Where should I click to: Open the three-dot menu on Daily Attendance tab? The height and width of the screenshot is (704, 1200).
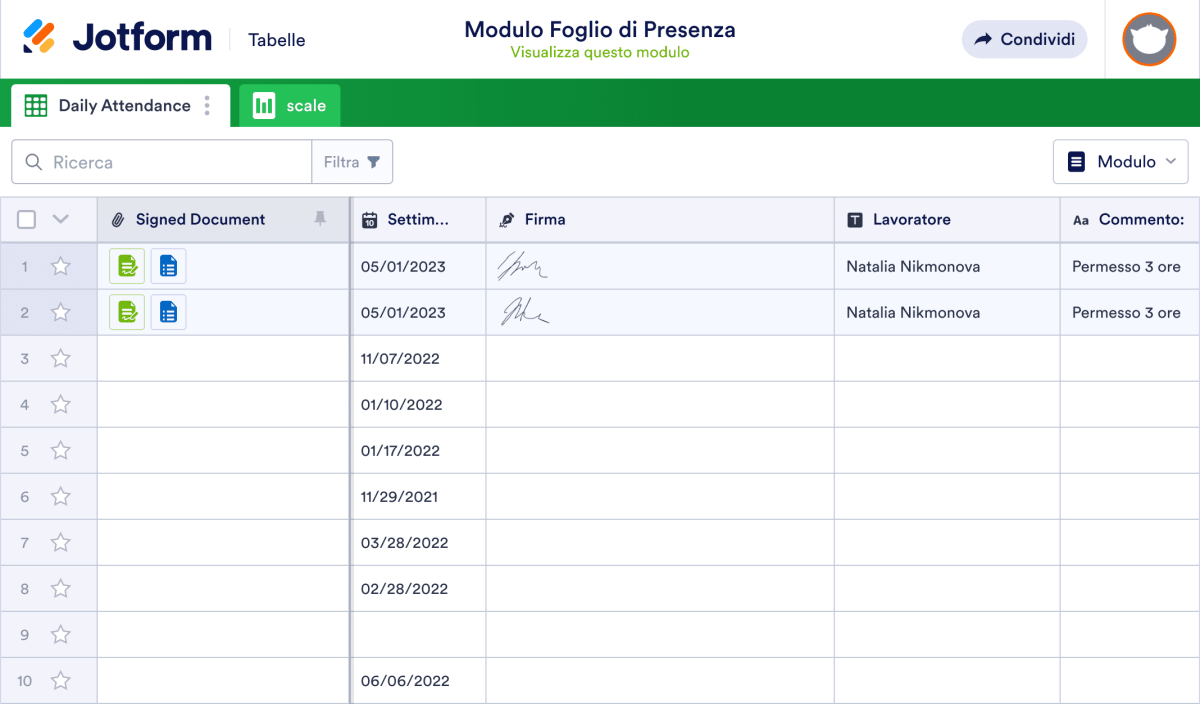tap(207, 105)
